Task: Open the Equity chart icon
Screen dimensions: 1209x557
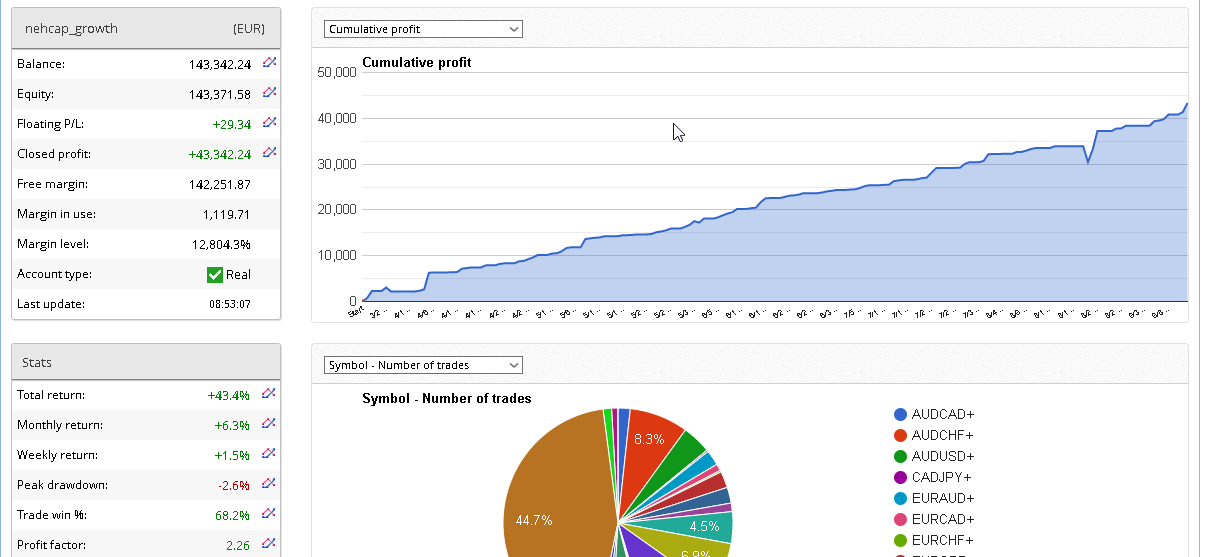Action: coord(269,93)
